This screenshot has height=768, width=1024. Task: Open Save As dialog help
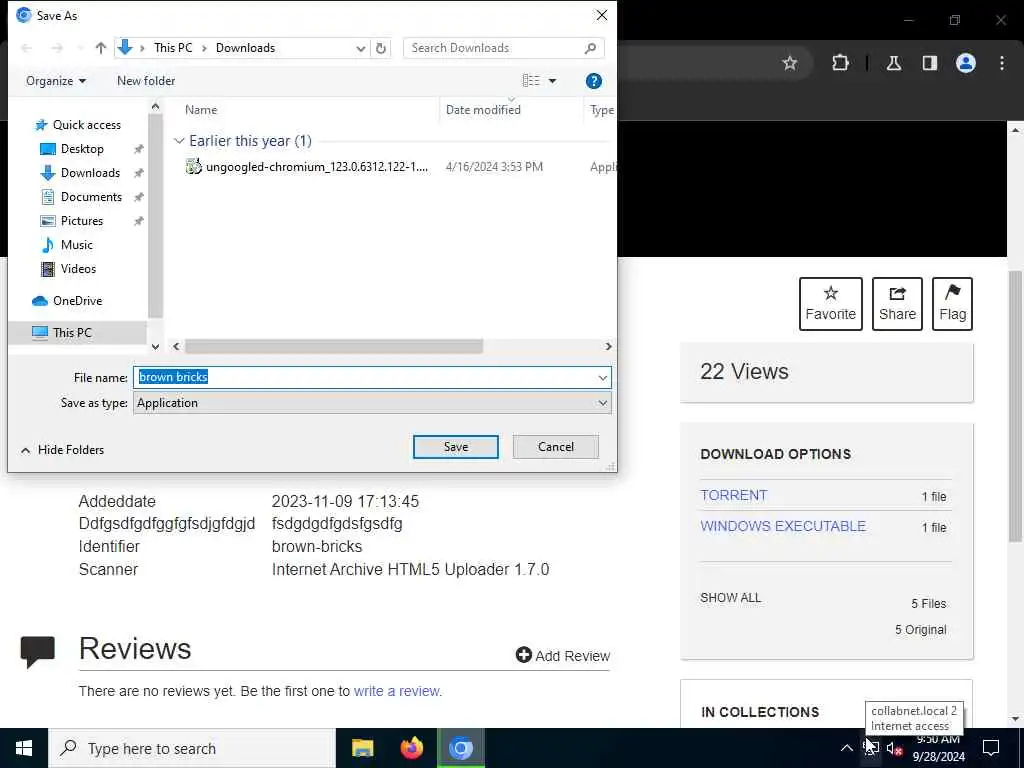pyautogui.click(x=594, y=81)
